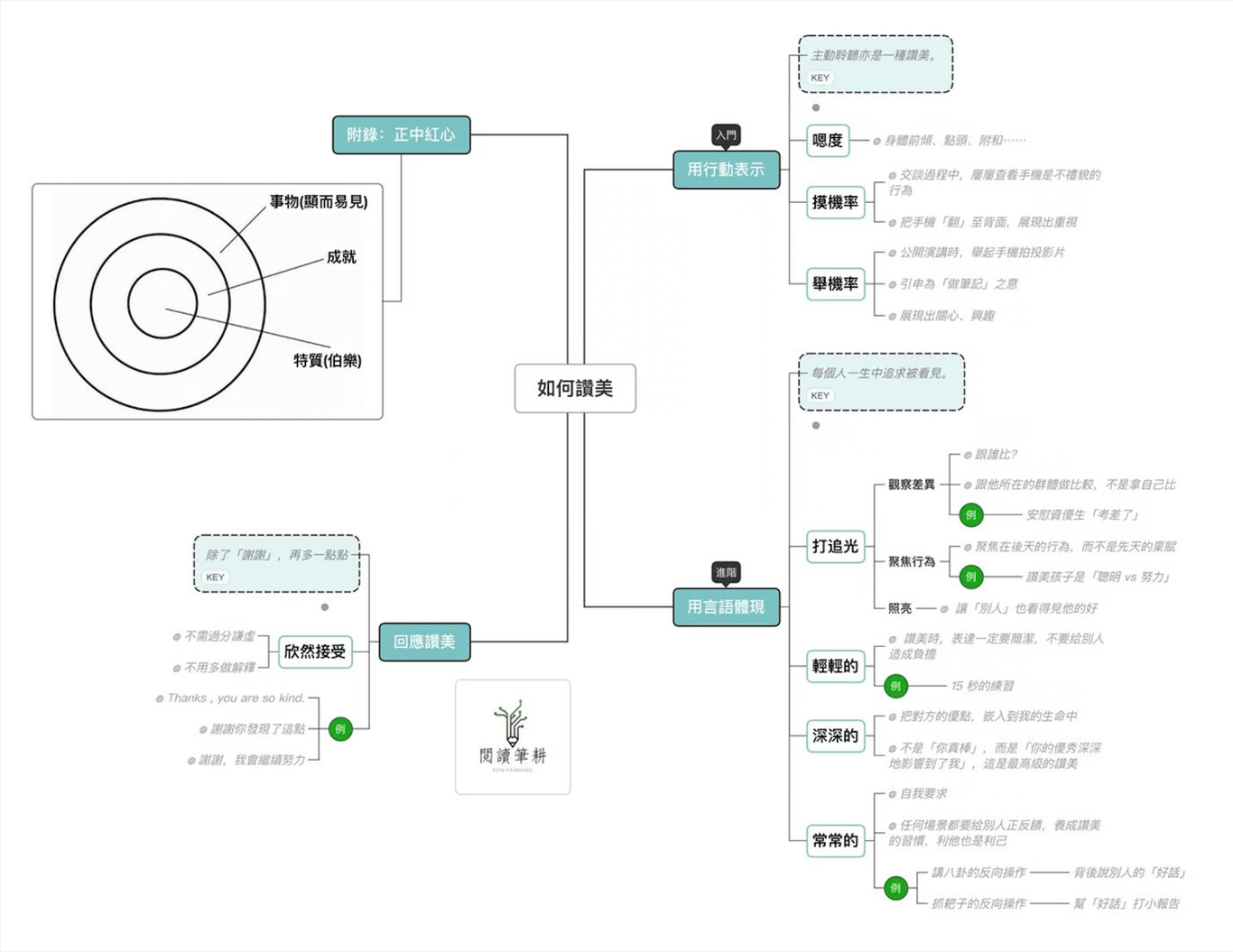Click the text 讚美孩子是「聰明 vs 努力」
The width and height of the screenshot is (1233, 952).
[1098, 577]
